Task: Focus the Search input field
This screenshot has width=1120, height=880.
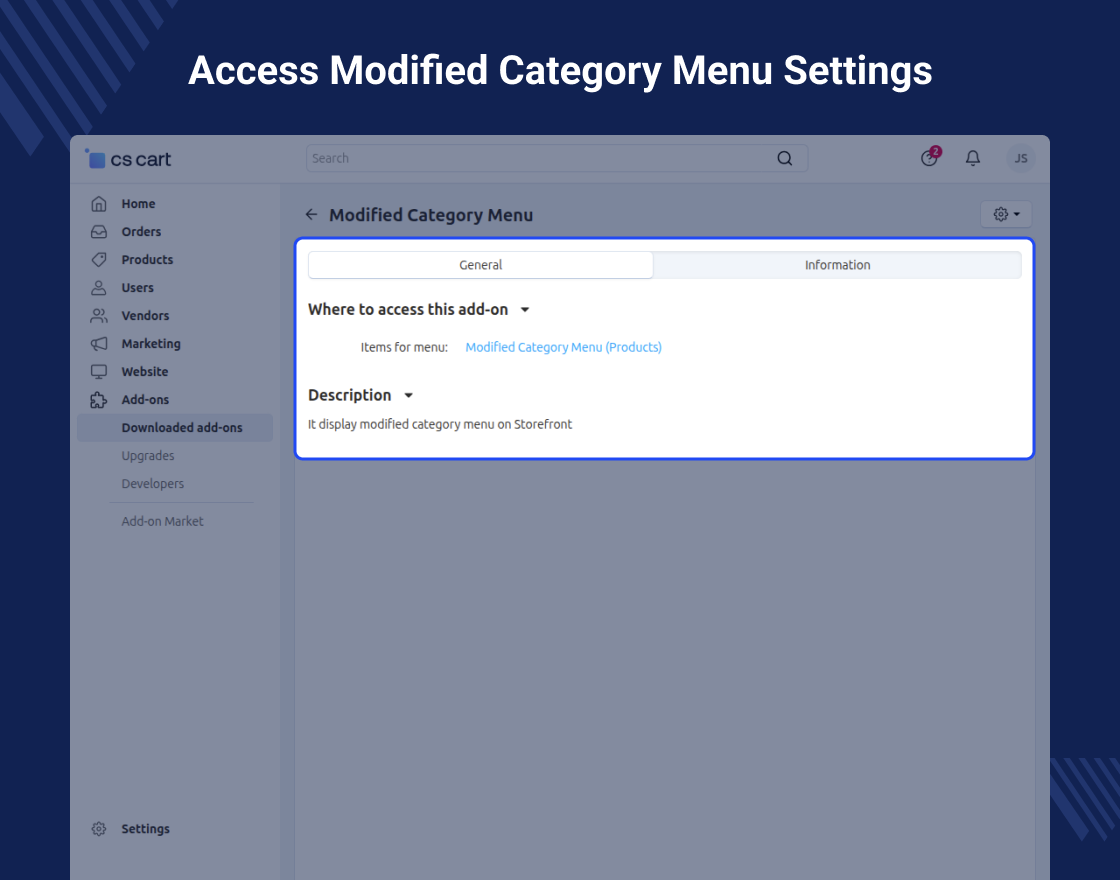Action: pos(543,159)
